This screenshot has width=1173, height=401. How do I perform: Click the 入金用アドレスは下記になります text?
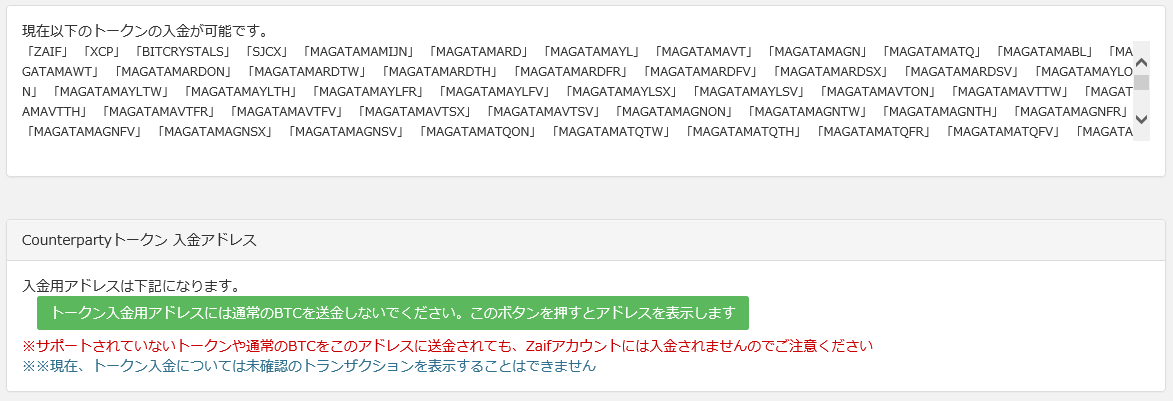[x=131, y=286]
